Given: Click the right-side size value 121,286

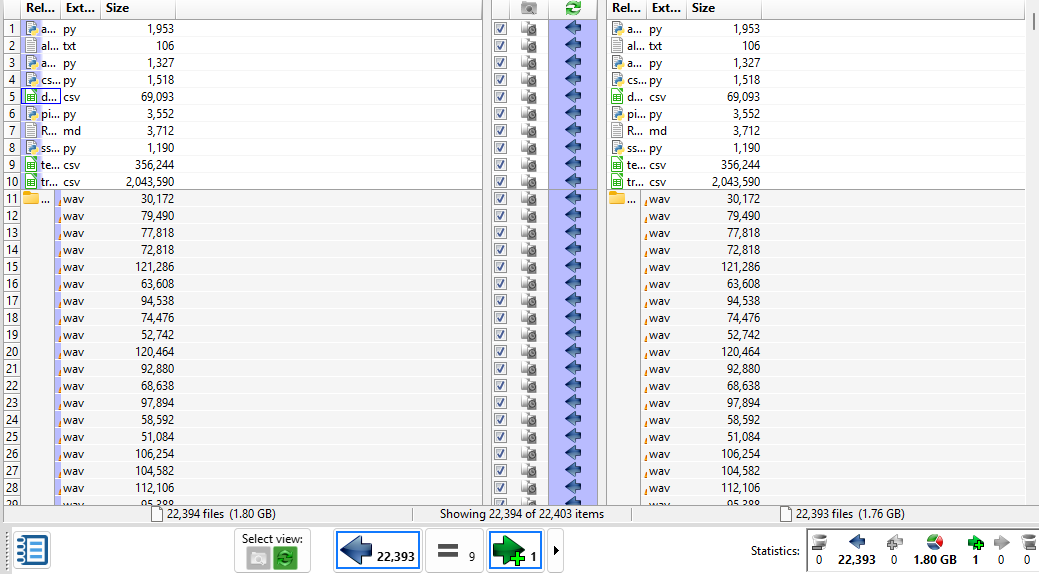Looking at the screenshot, I should (x=740, y=266).
